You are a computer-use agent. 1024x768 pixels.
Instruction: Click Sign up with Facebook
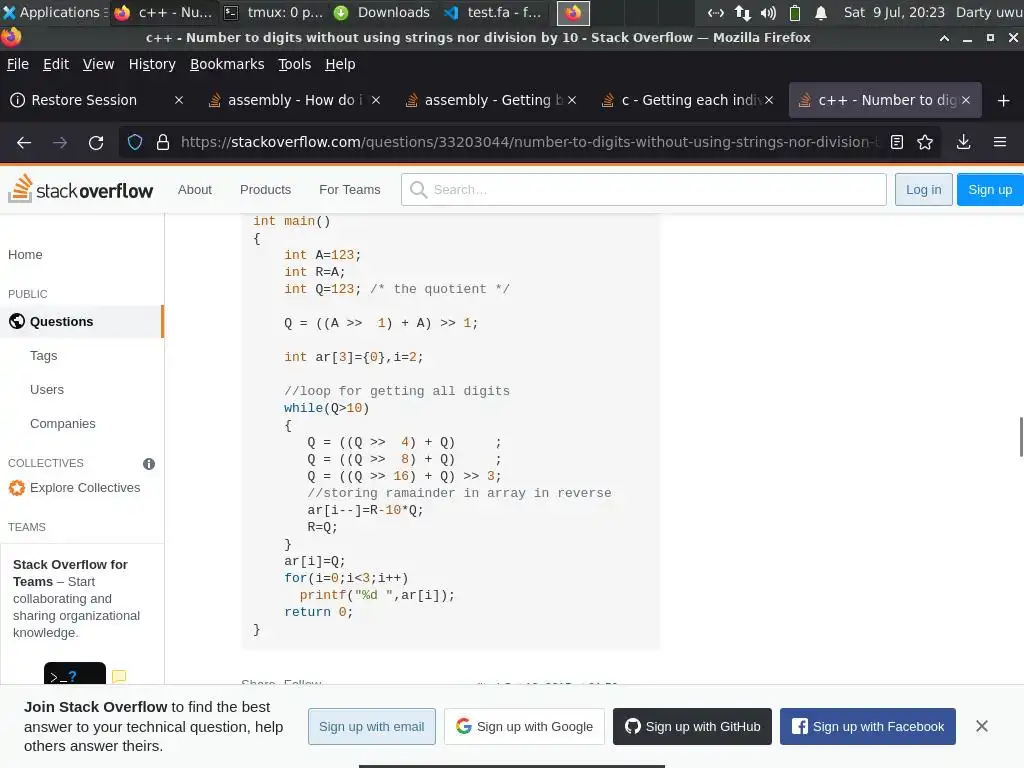point(868,726)
